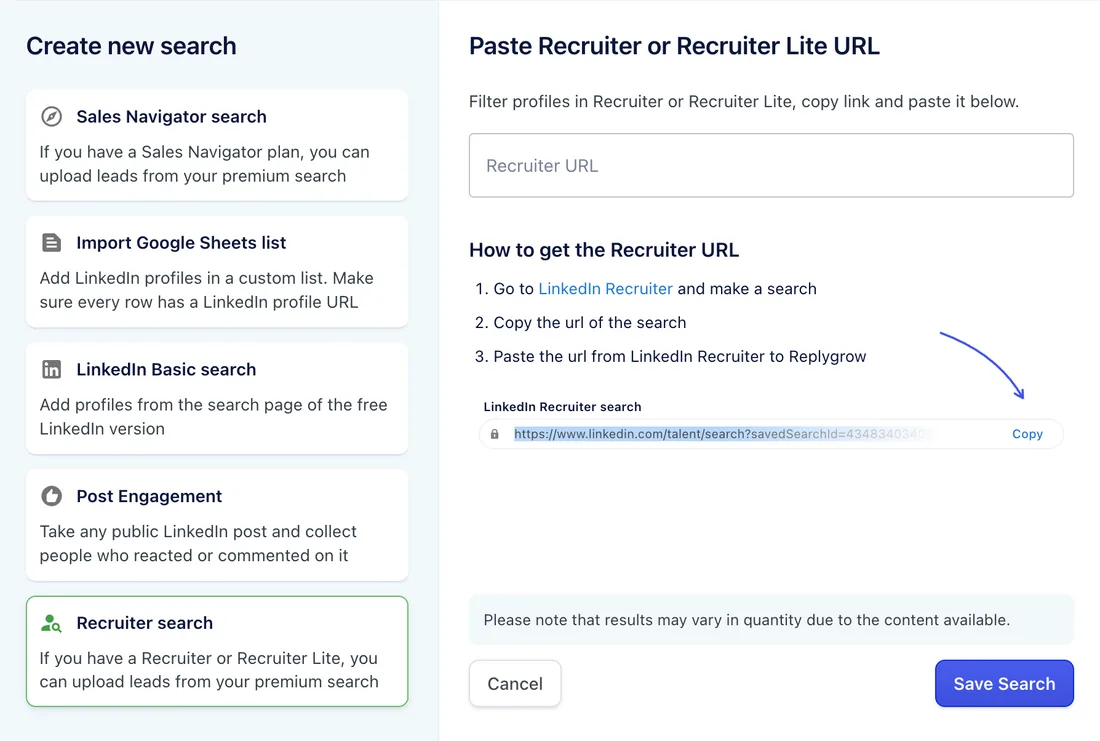The height and width of the screenshot is (741, 1100).
Task: Click the 'How to get the Recruiter URL' heading
Action: 604,251
